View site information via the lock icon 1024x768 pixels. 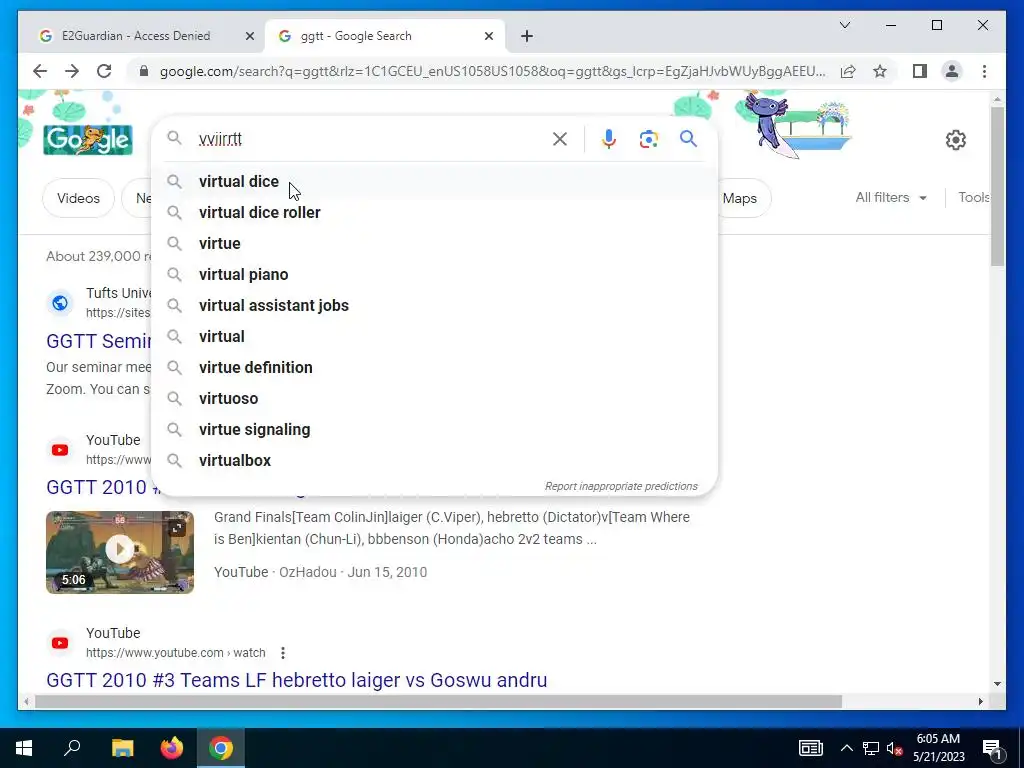[x=144, y=71]
